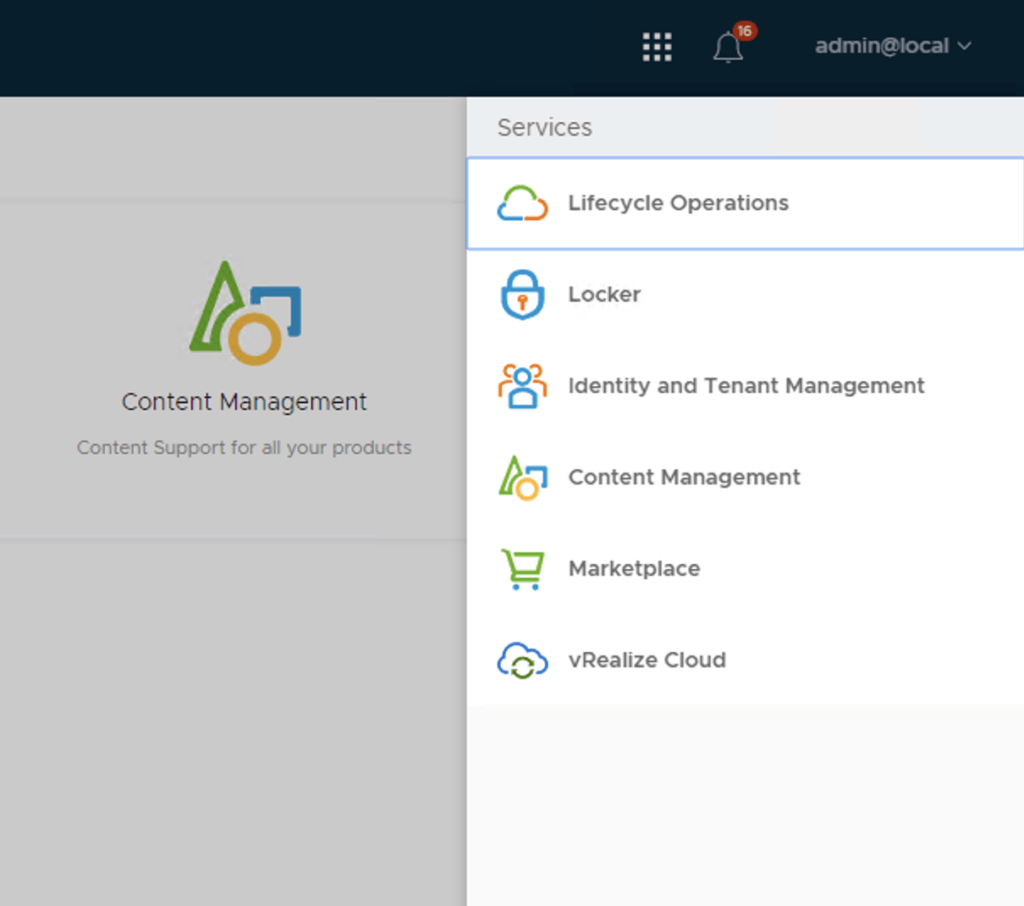Click the Content Management icon in Services list
Viewport: 1024px width, 906px height.
coord(522,478)
